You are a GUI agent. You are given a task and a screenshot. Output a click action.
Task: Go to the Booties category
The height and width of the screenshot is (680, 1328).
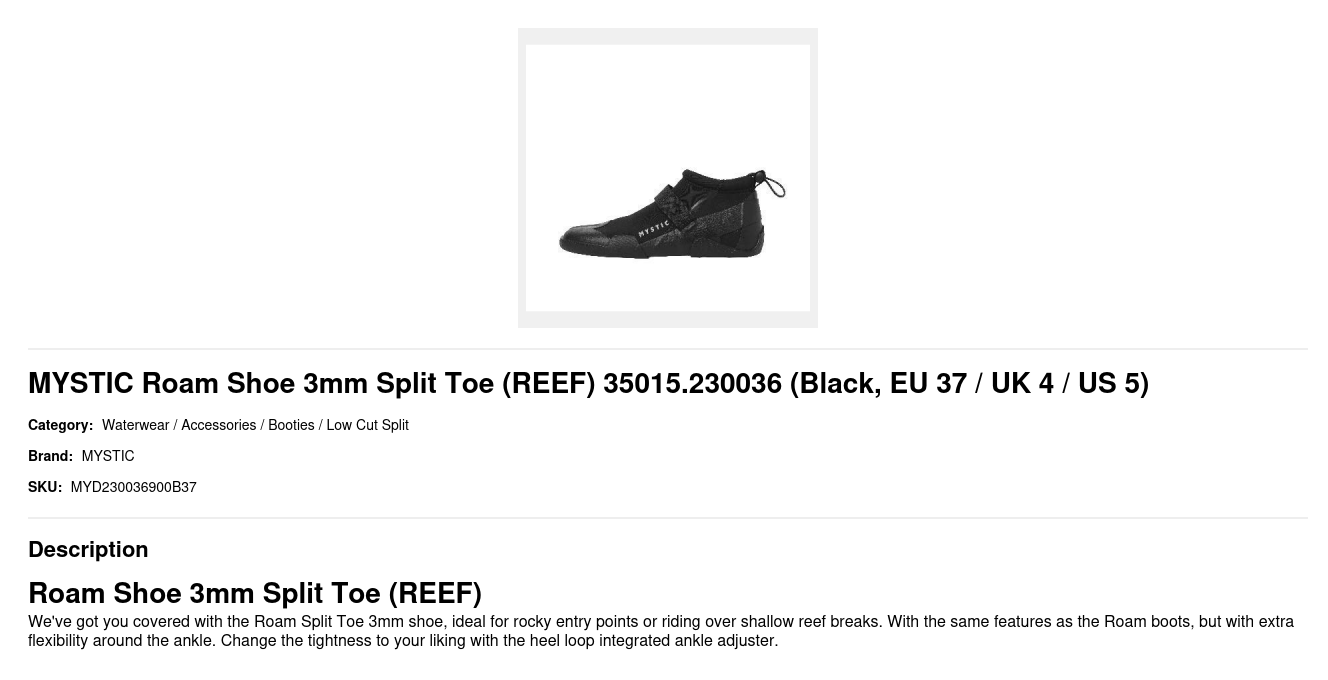(291, 425)
